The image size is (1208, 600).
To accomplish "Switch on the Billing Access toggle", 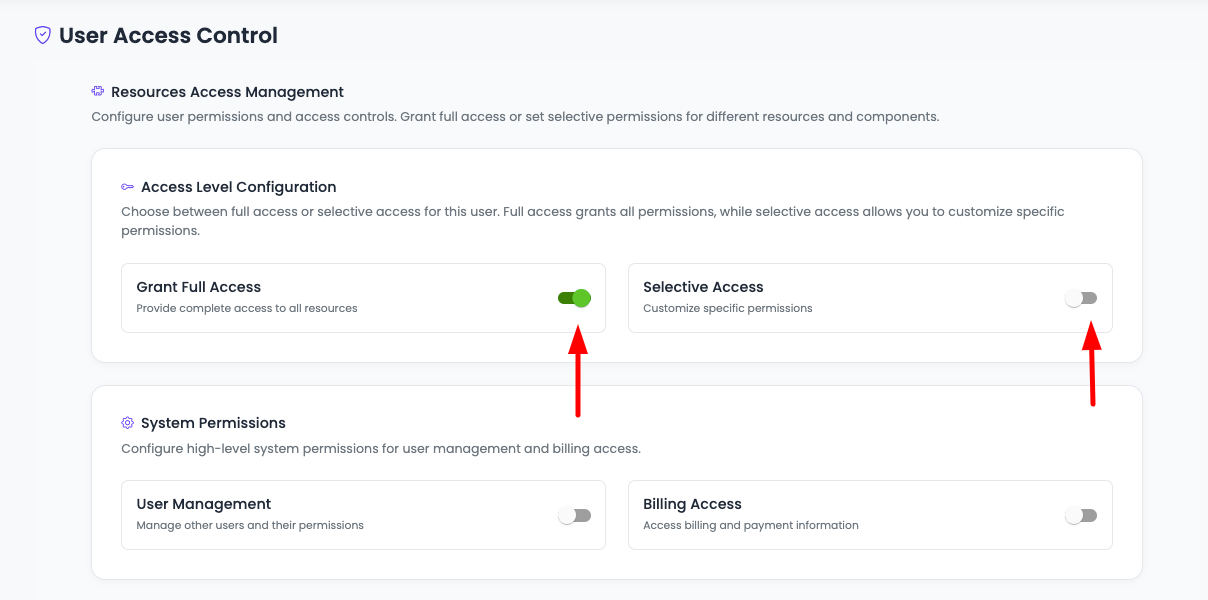I will pos(1081,515).
